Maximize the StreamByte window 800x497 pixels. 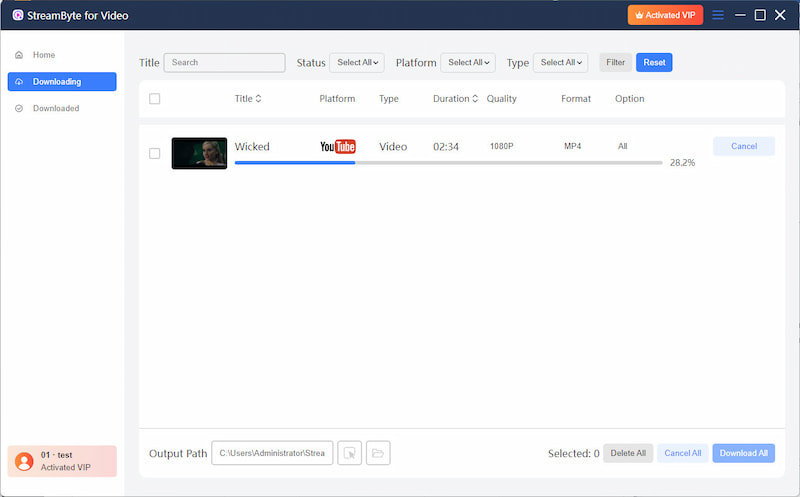760,15
